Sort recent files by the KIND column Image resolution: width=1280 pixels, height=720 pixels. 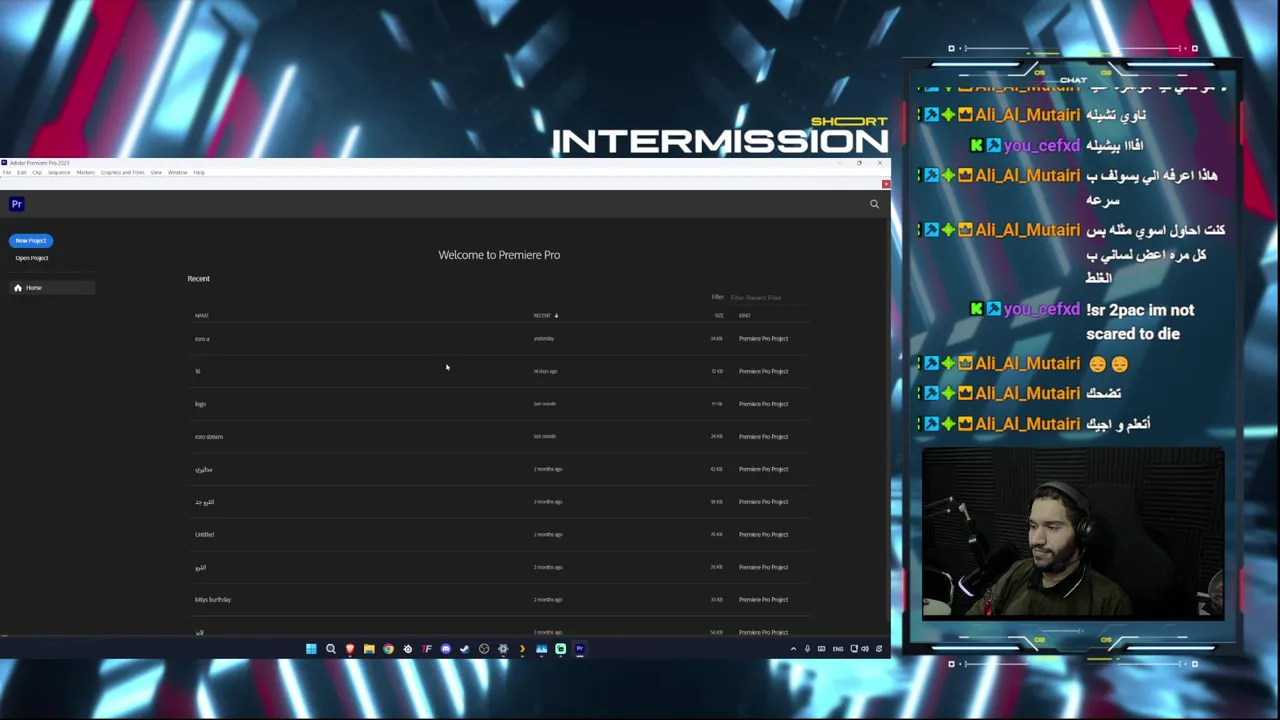click(x=744, y=316)
